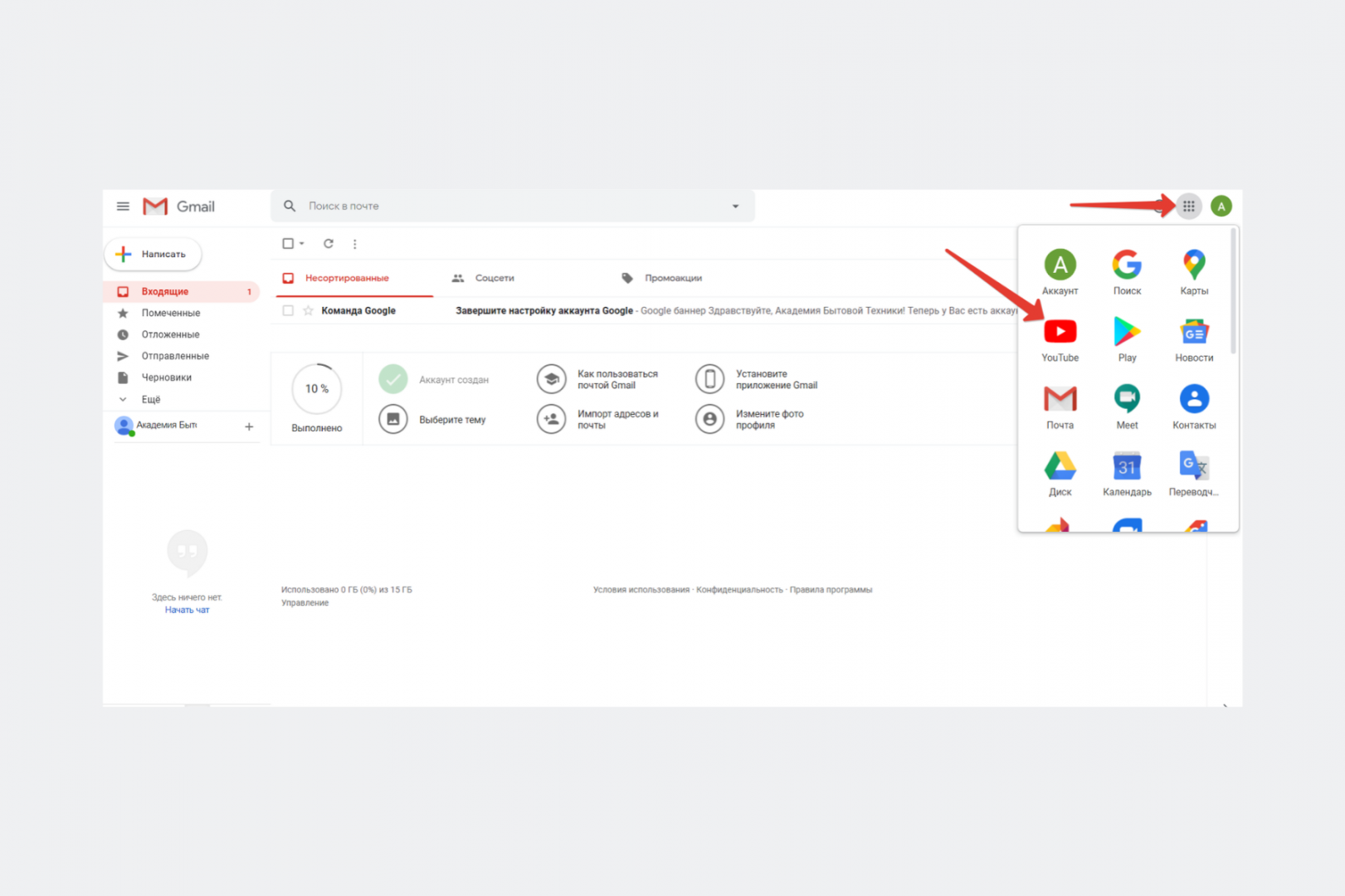Open Meet app

click(1127, 407)
